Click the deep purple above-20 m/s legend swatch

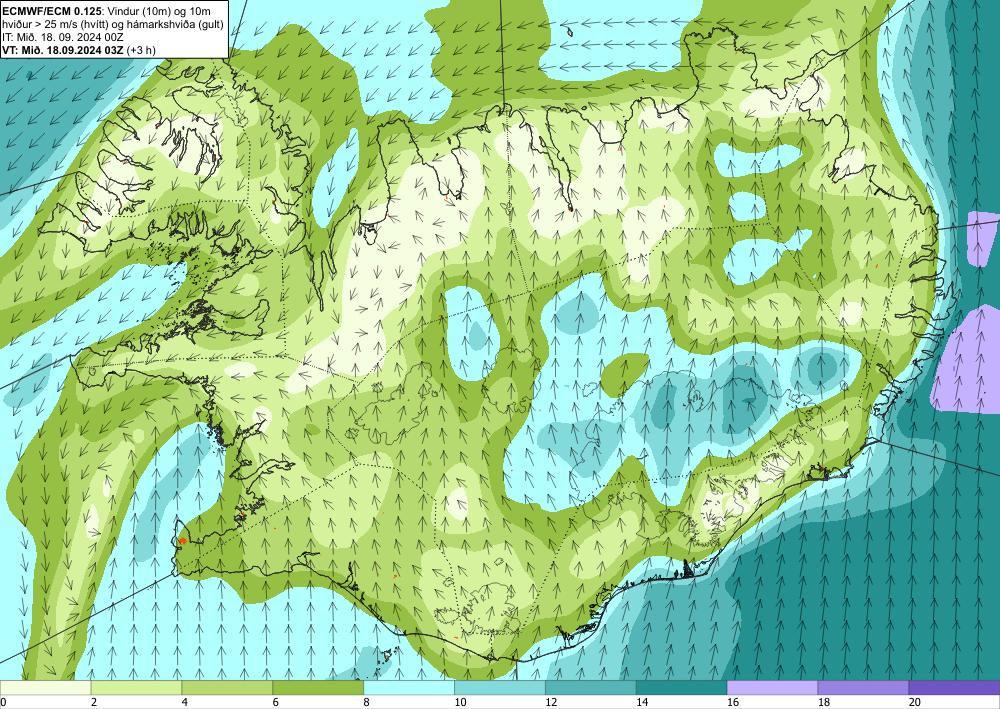pyautogui.click(x=954, y=687)
